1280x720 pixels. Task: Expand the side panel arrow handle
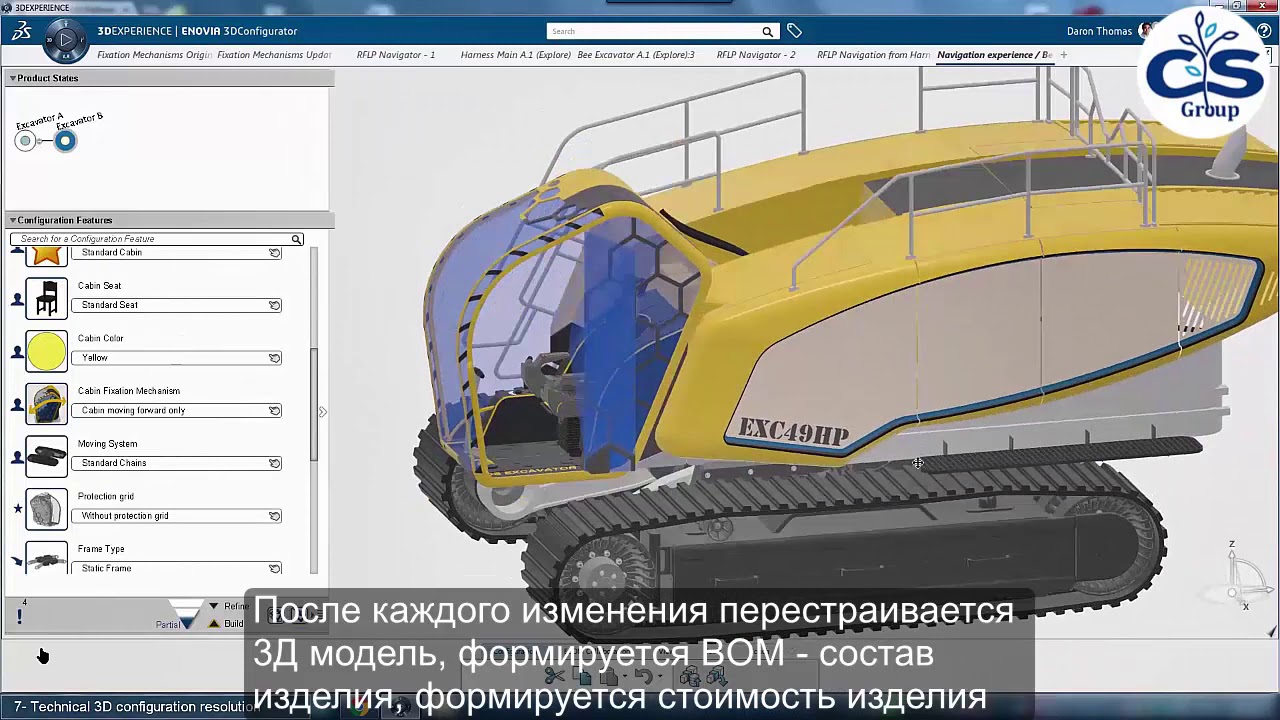coord(322,411)
